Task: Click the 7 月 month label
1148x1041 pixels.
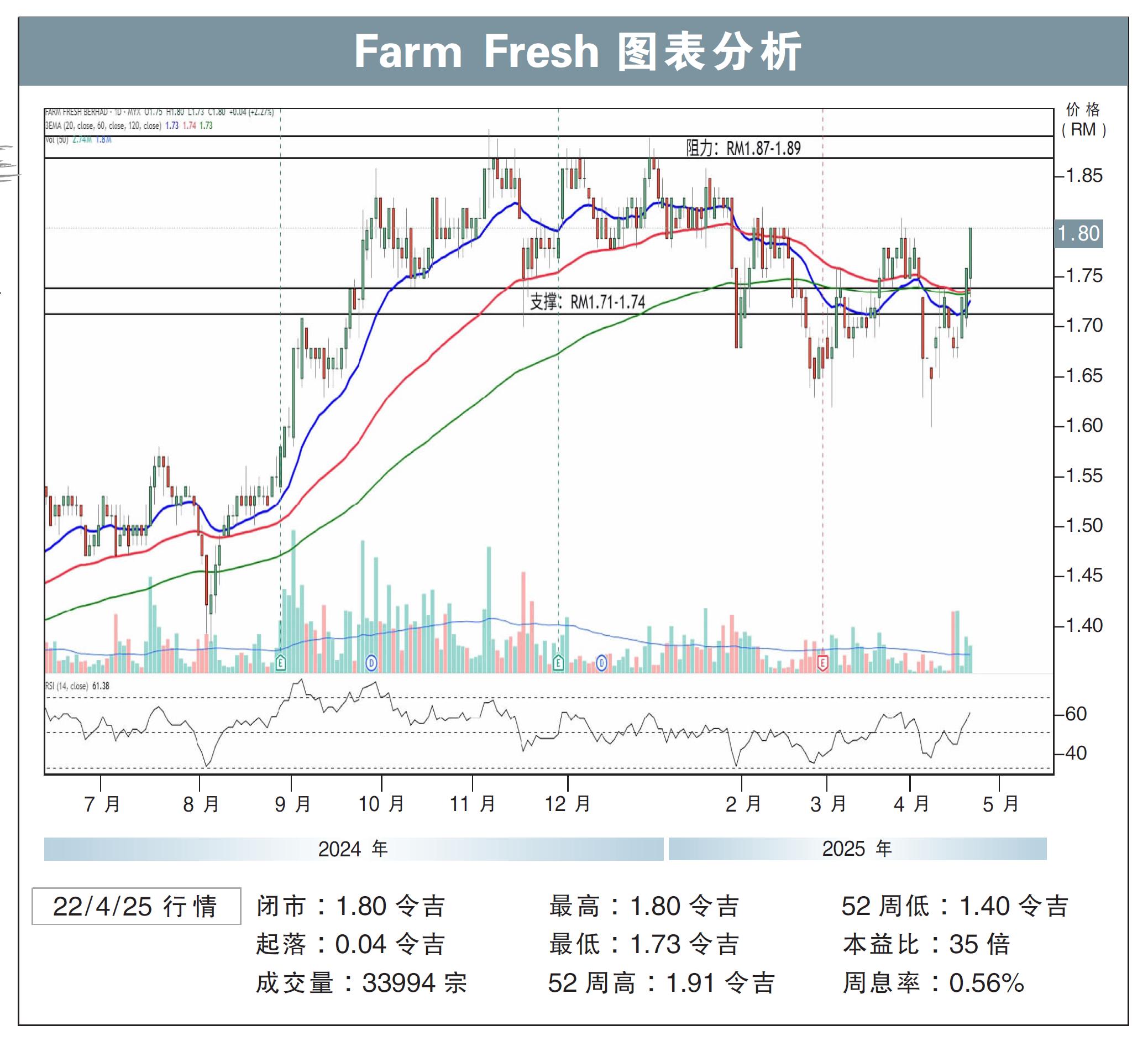Action: coord(102,804)
